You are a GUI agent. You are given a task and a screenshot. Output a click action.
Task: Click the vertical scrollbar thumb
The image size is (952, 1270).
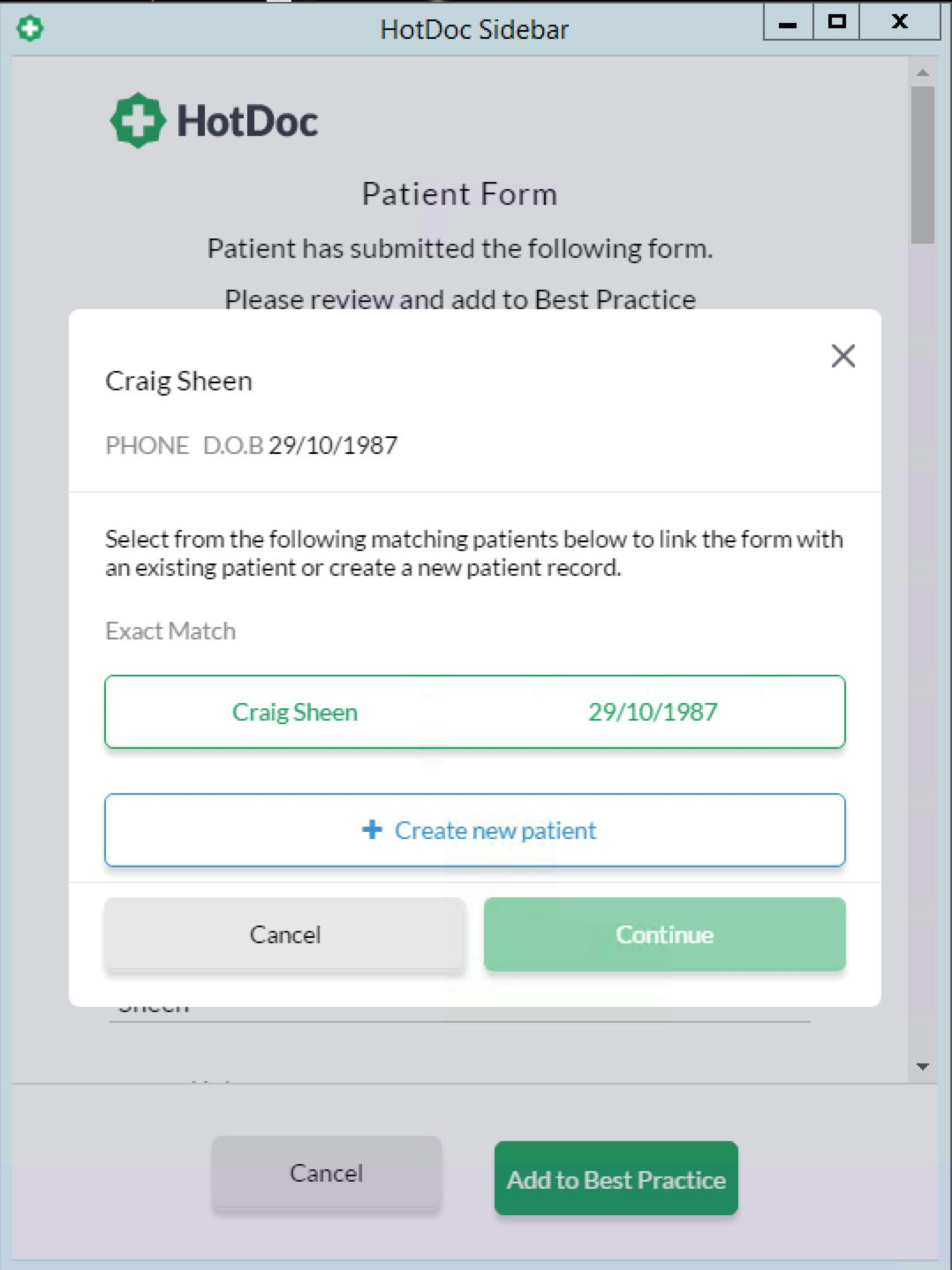[x=923, y=164]
